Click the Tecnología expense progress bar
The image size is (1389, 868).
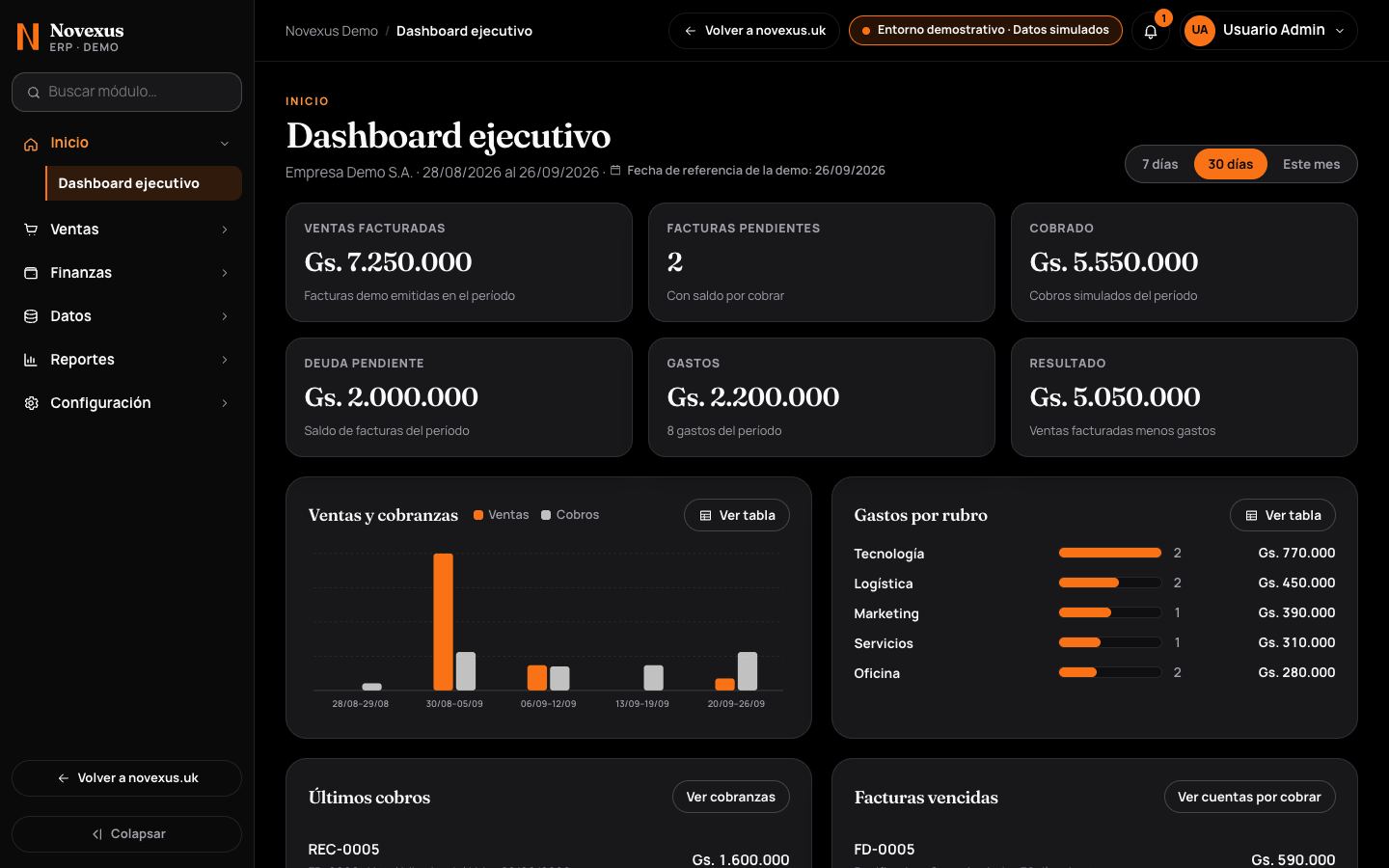[1110, 553]
